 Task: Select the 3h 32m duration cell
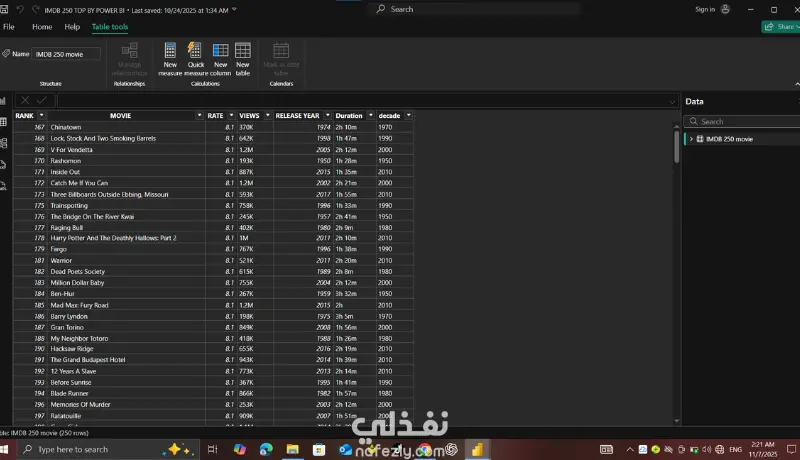pos(355,294)
